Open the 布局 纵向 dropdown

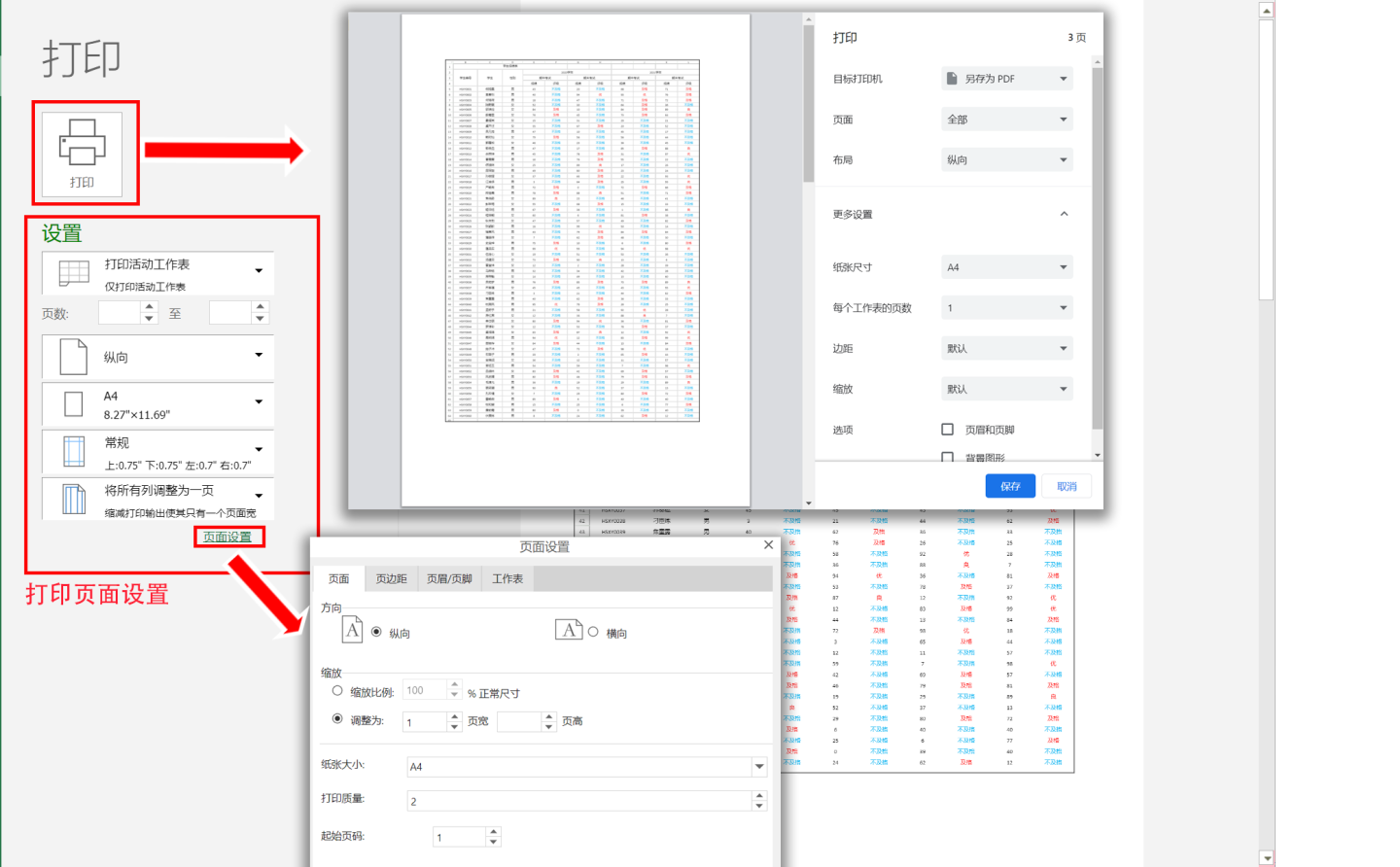pyautogui.click(x=1006, y=160)
